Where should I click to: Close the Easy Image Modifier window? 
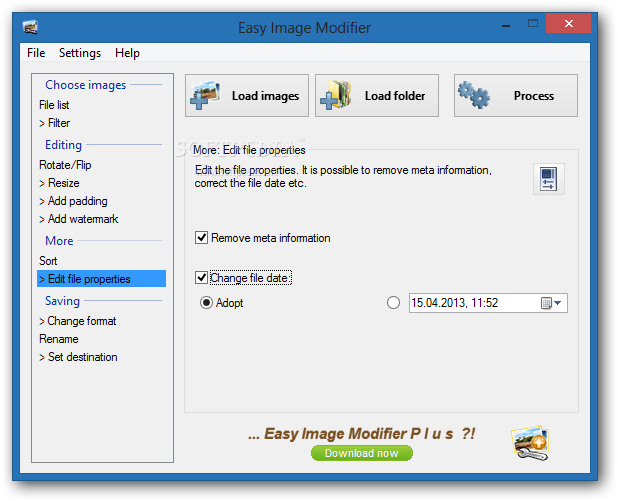coord(568,24)
